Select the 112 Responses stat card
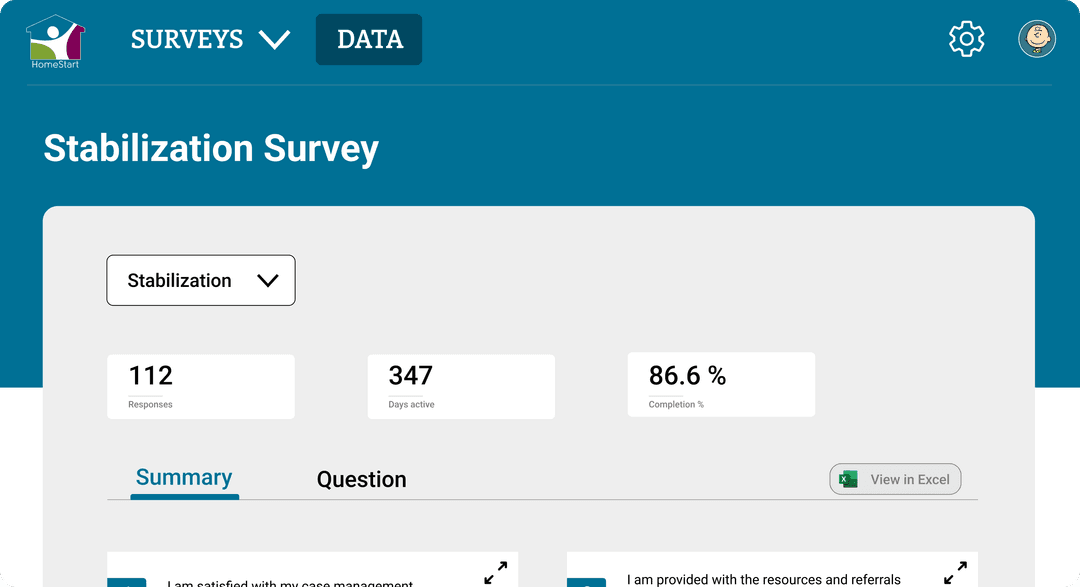This screenshot has width=1080, height=587. pos(201,386)
